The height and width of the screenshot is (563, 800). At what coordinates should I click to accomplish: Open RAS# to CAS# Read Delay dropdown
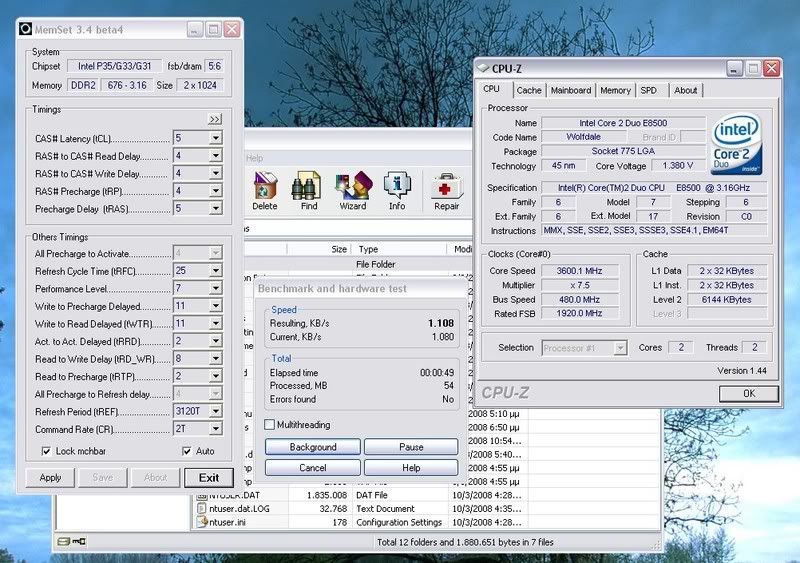tap(216, 156)
